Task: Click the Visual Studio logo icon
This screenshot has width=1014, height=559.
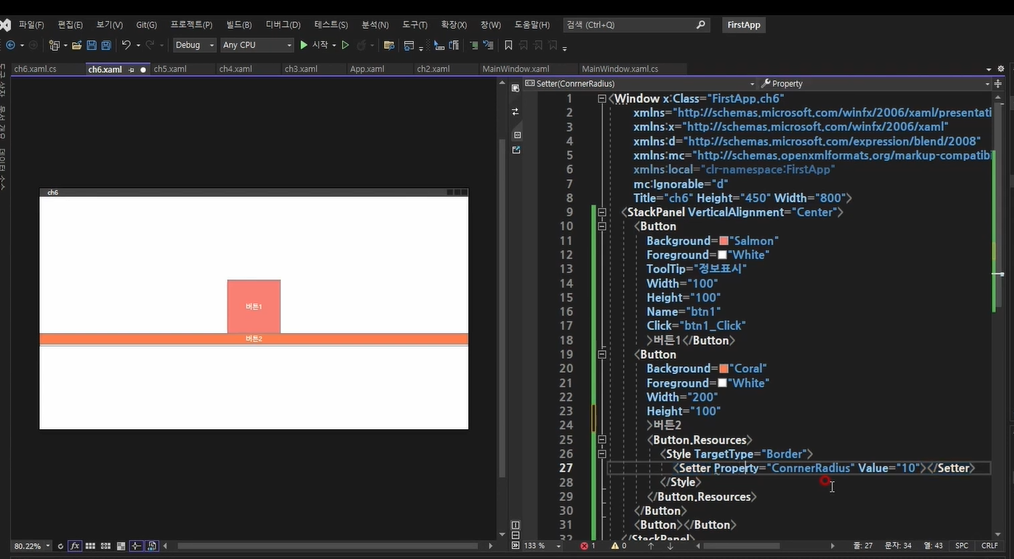Action: coord(5,25)
